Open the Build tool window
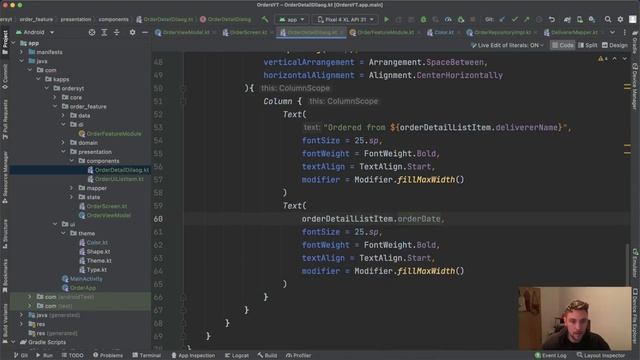 267,356
